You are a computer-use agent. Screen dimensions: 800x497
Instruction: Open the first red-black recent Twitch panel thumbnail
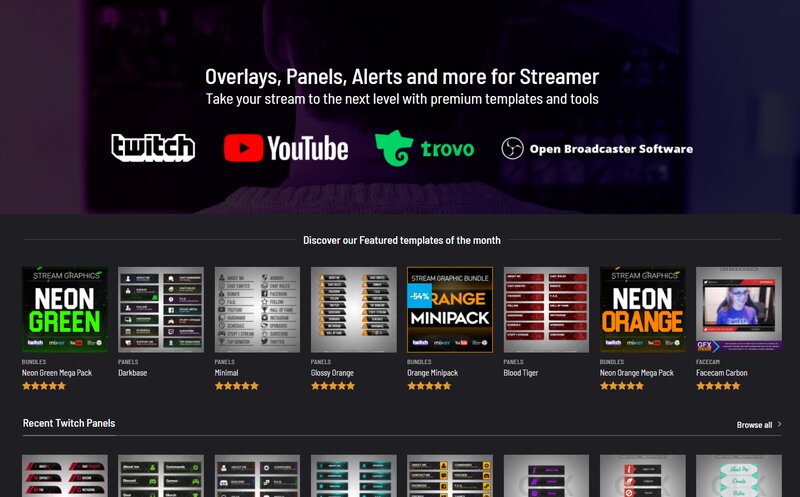pos(65,476)
